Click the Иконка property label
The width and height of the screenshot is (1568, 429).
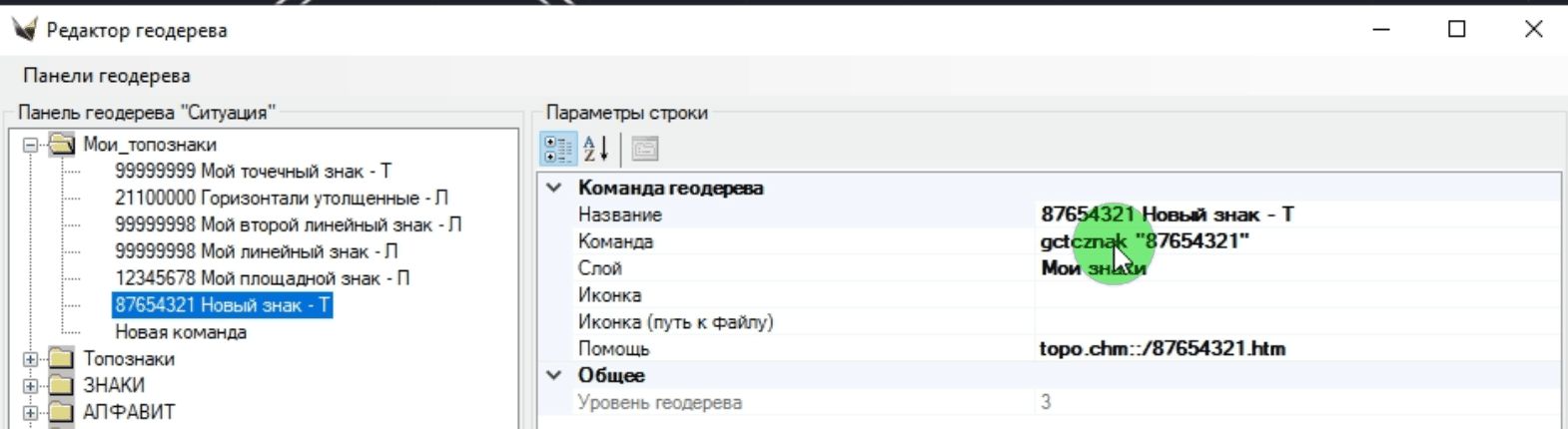click(x=609, y=295)
